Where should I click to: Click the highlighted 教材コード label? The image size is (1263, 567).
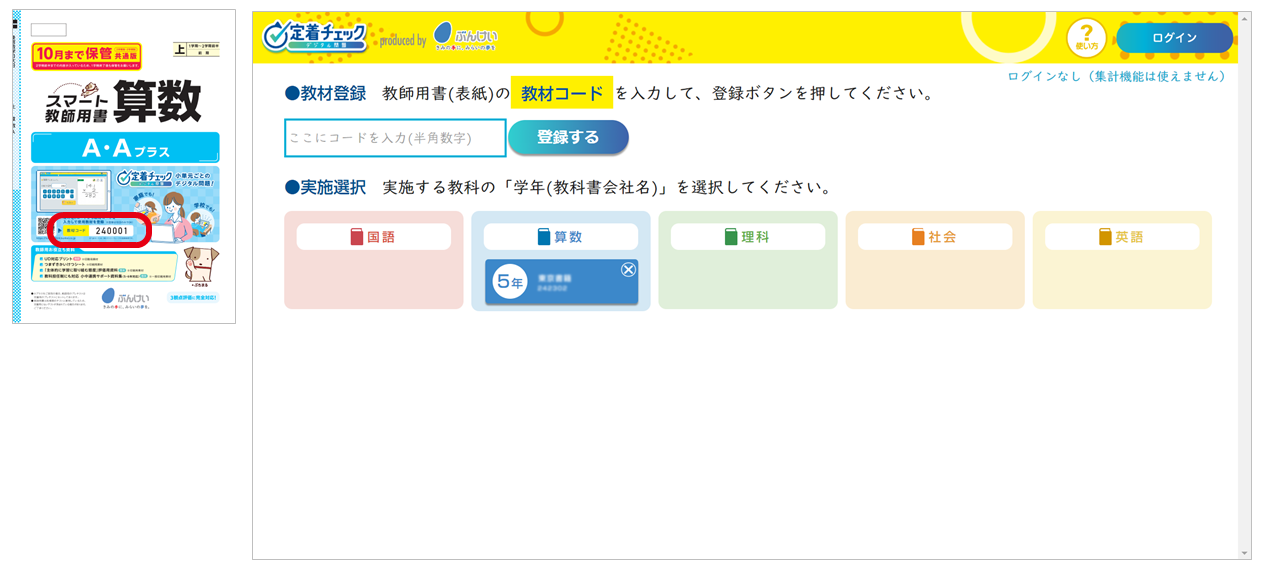tap(562, 94)
